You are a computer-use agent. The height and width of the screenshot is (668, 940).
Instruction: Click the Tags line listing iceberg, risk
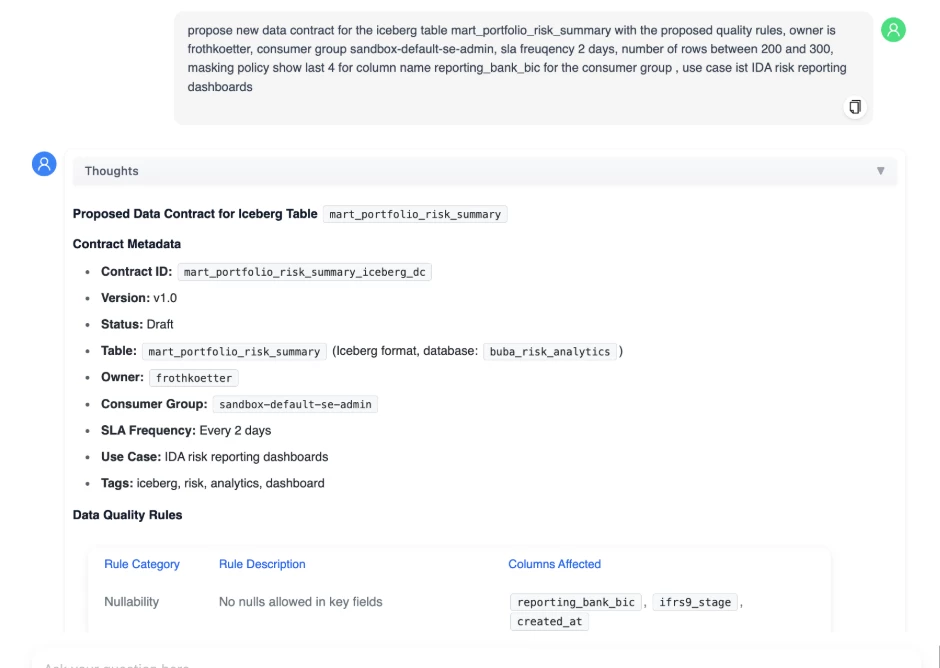213,483
